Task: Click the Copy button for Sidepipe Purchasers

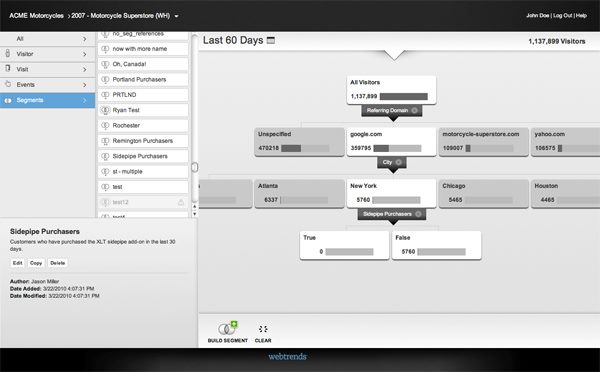Action: point(36,263)
